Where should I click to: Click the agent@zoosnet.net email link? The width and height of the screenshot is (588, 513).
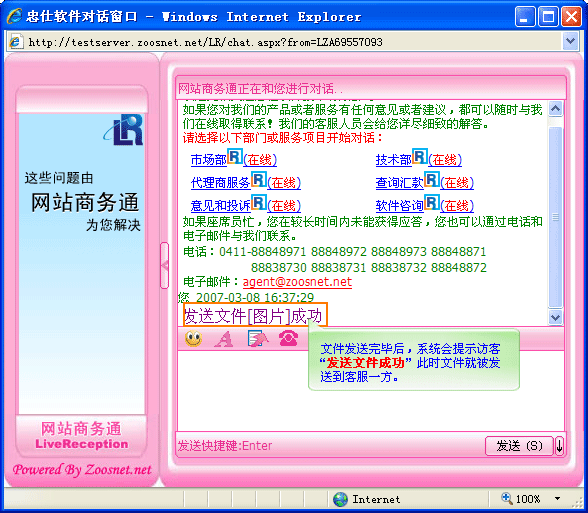pyautogui.click(x=297, y=282)
